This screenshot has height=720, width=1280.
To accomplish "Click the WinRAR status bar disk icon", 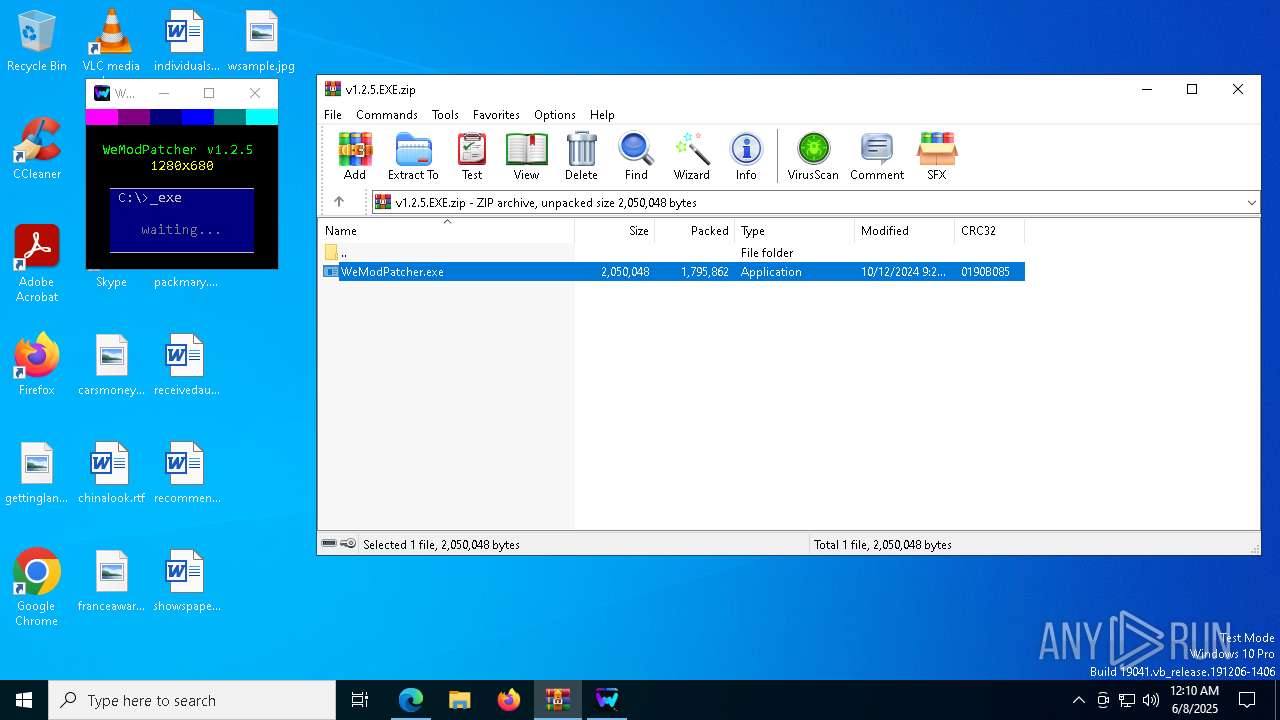I will pyautogui.click(x=329, y=544).
